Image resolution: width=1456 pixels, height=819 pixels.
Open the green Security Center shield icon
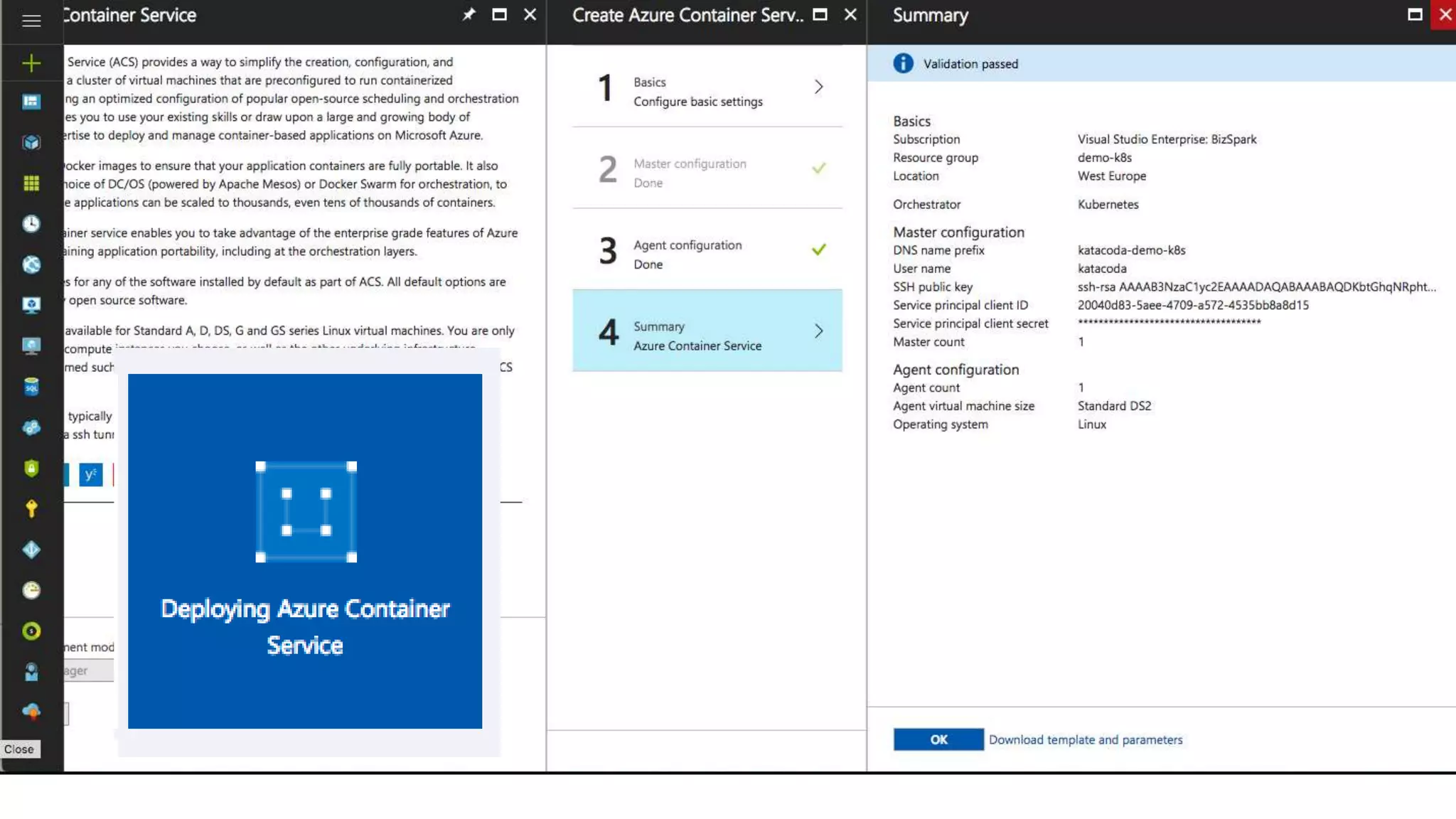click(31, 468)
